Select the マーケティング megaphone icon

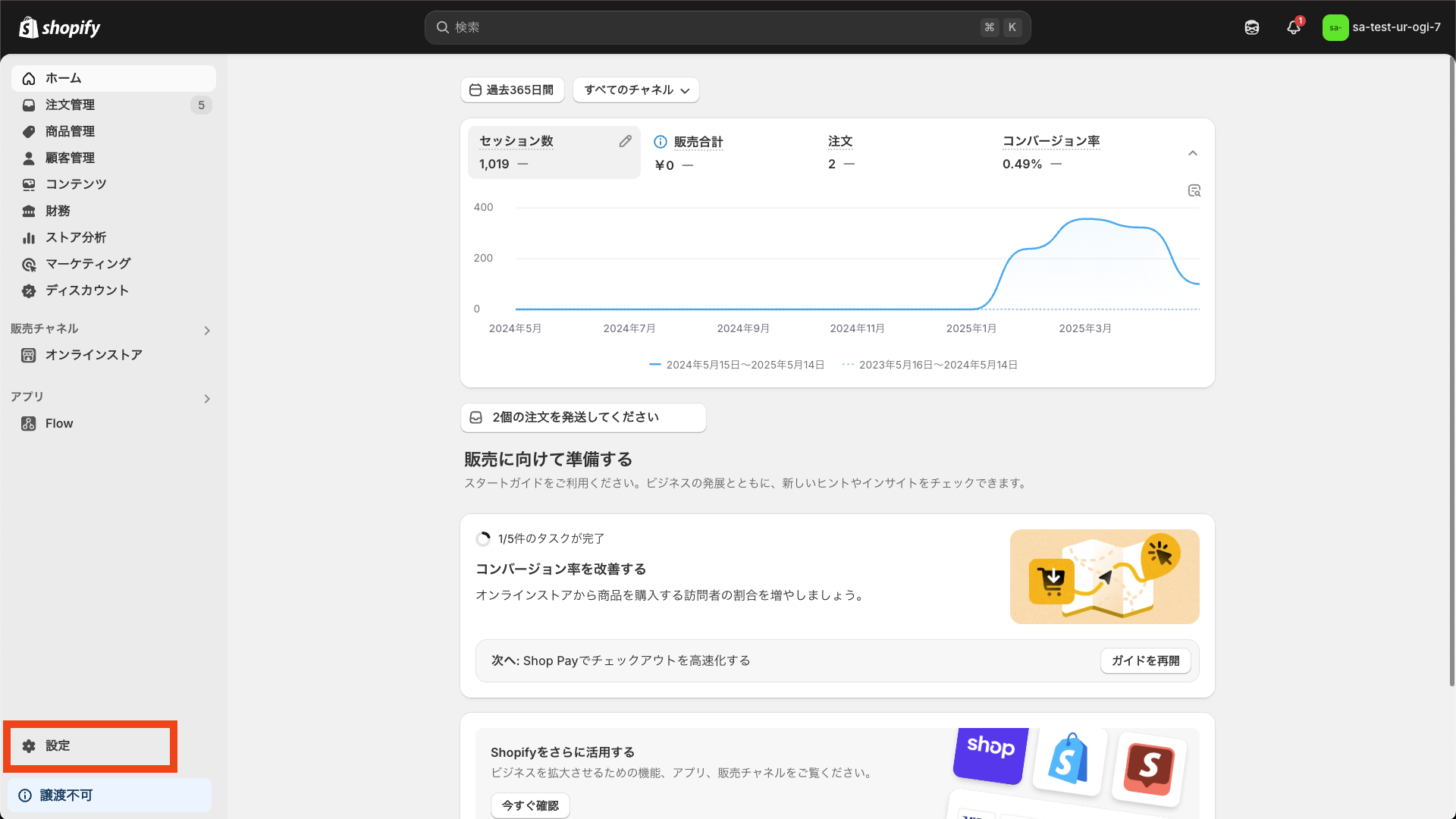(29, 264)
